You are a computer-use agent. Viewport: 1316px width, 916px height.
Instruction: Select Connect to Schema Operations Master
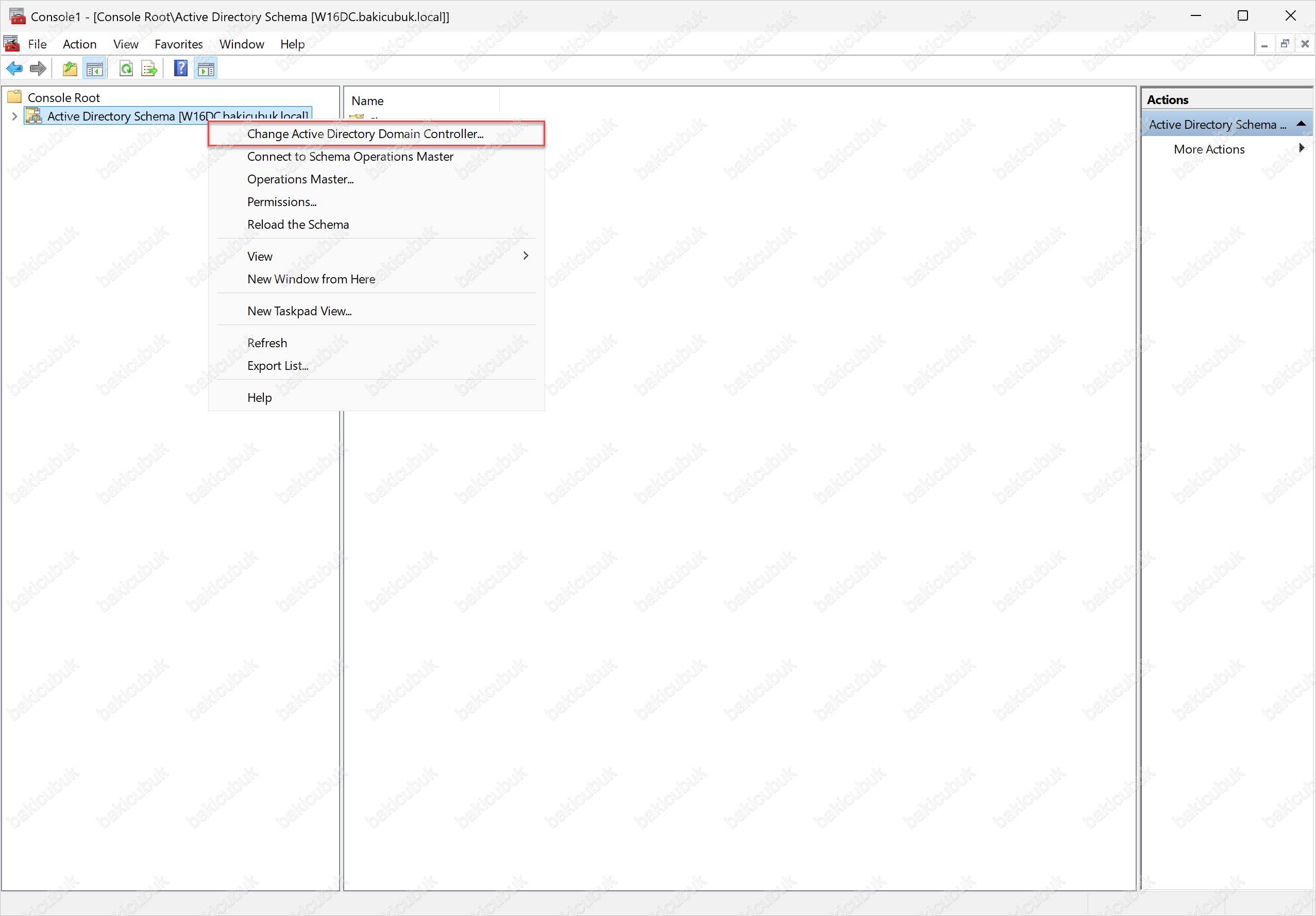(376, 157)
